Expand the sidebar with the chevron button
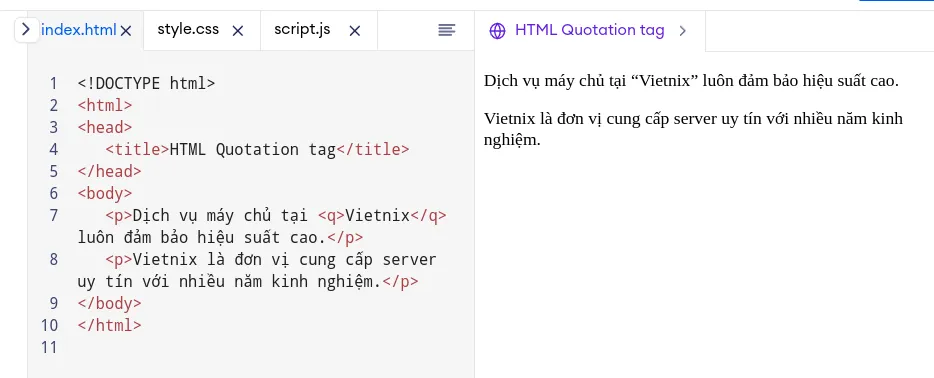 click(x=26, y=29)
